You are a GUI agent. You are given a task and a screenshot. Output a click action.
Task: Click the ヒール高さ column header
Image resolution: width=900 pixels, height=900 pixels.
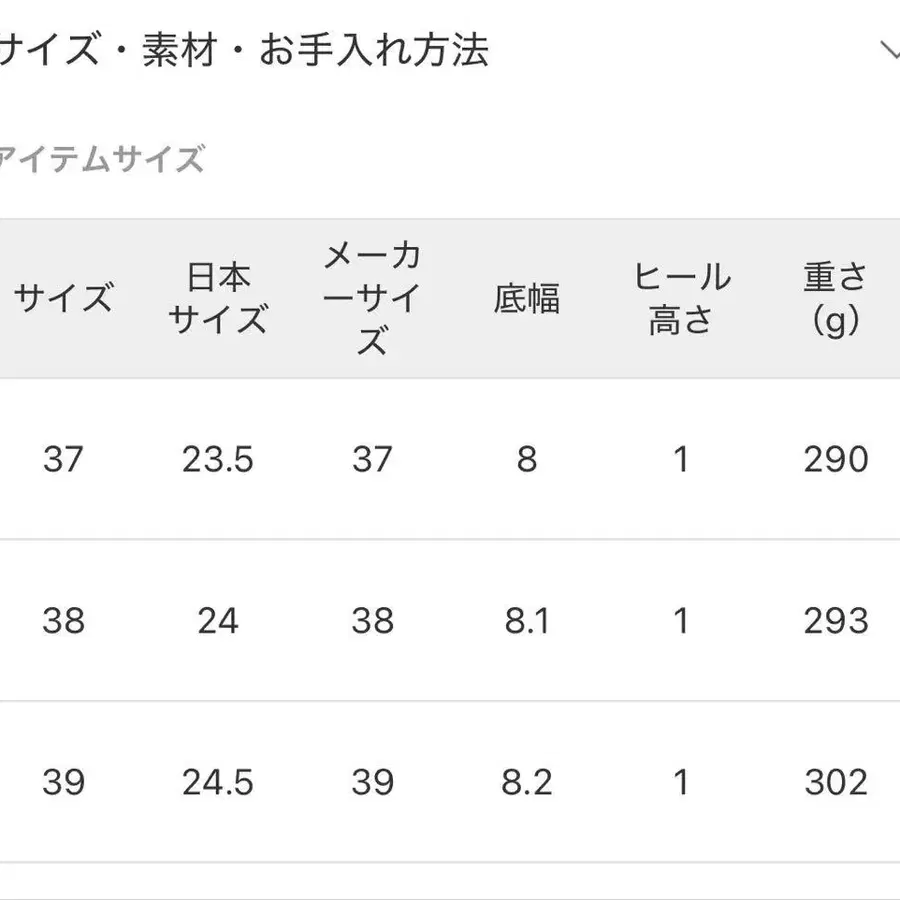[682, 296]
